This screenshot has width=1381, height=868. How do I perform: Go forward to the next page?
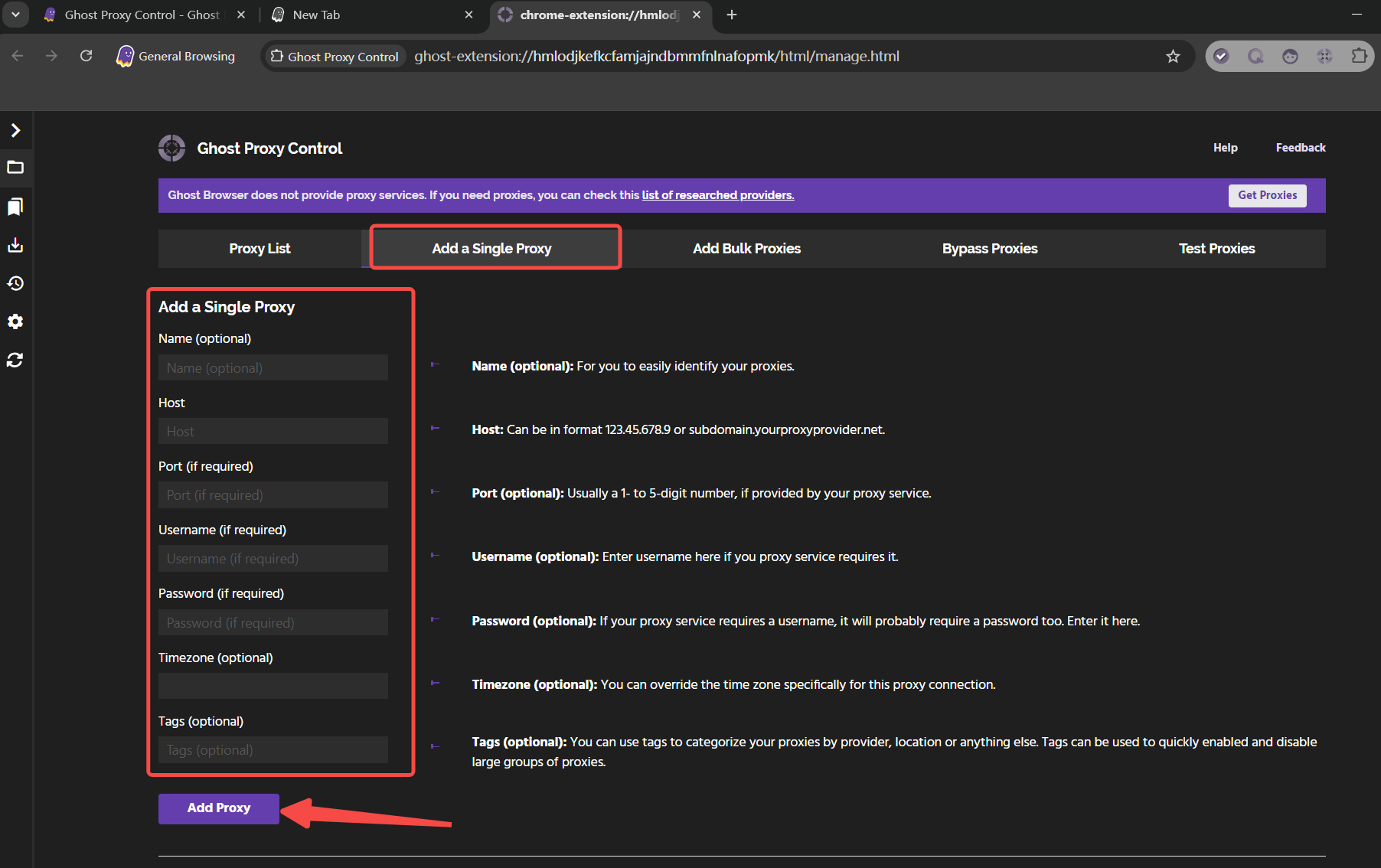point(51,56)
